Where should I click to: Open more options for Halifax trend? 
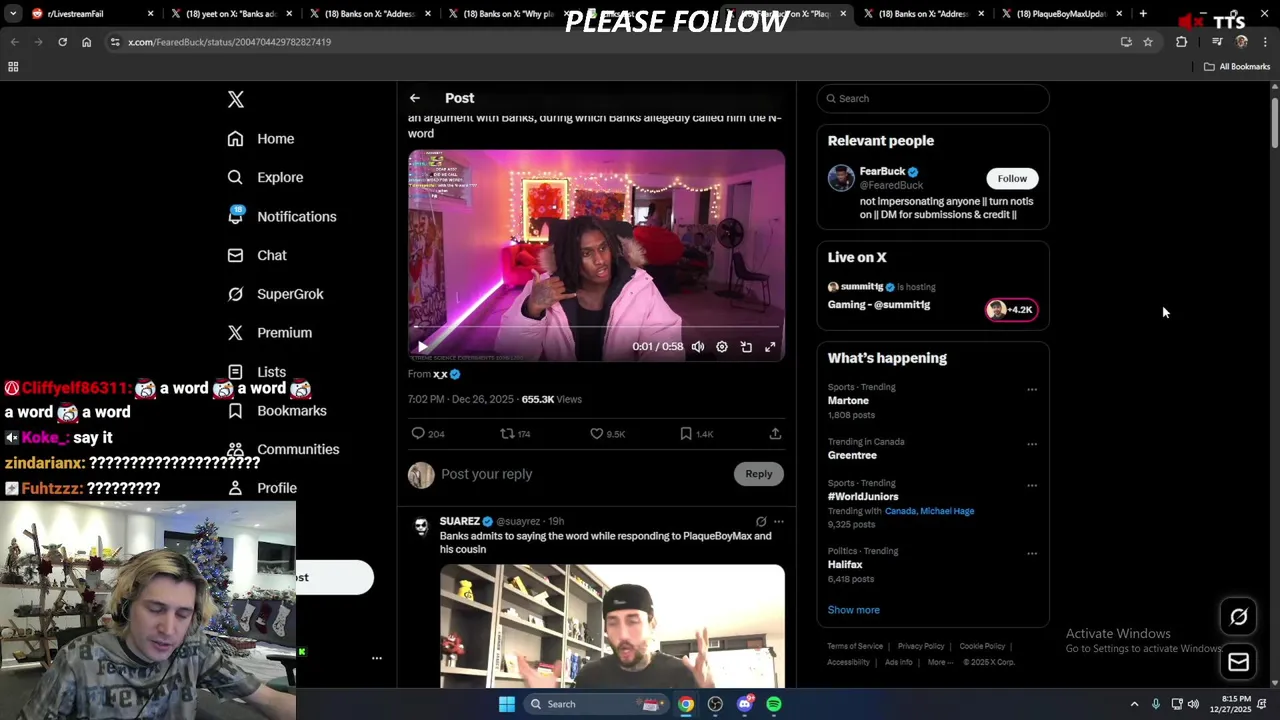click(x=1032, y=553)
